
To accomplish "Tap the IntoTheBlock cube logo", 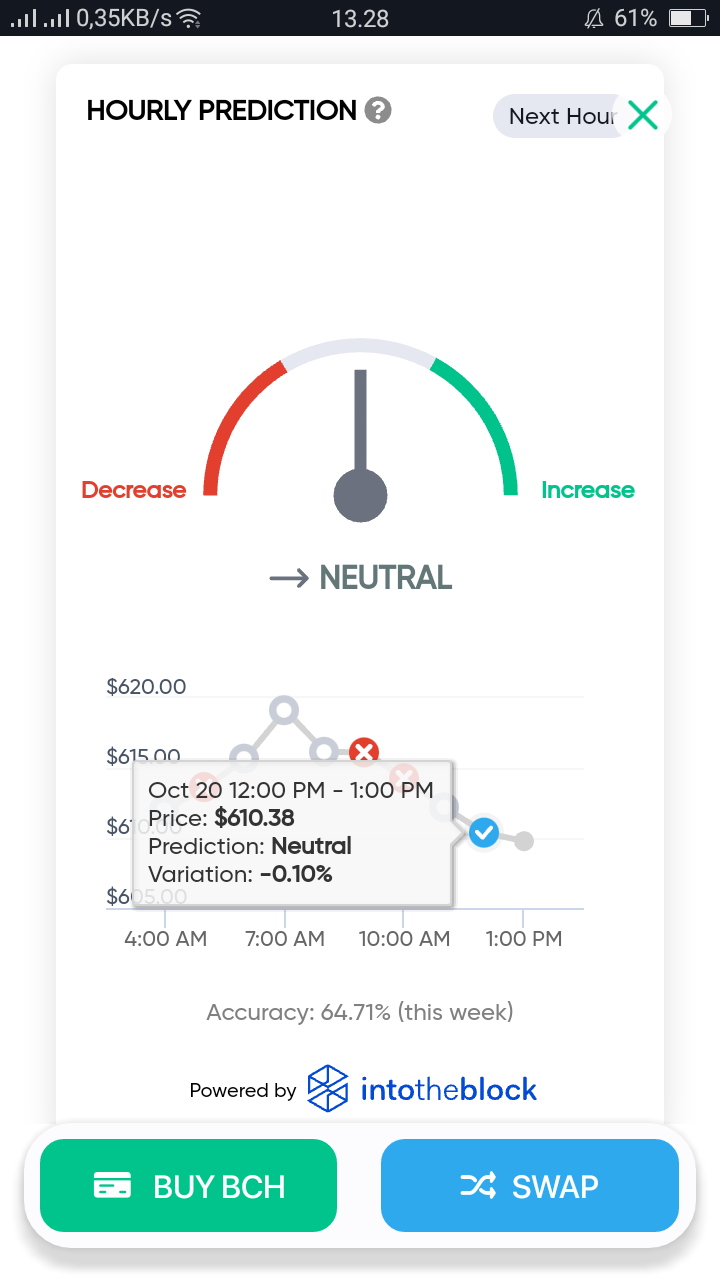I will [328, 1089].
